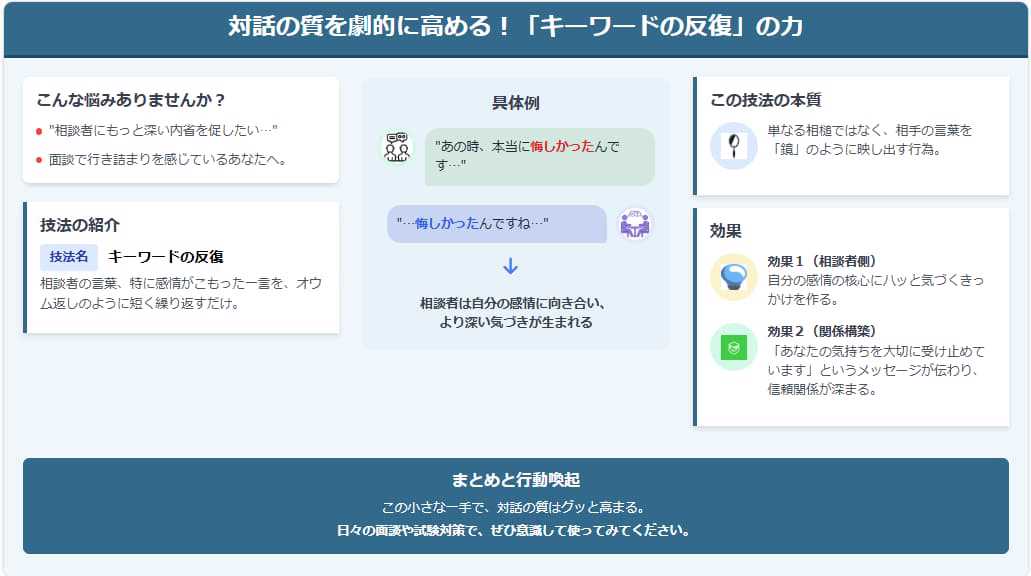Select the こんな悩みありませんか？ heading
1031x576 pixels.
click(131, 100)
